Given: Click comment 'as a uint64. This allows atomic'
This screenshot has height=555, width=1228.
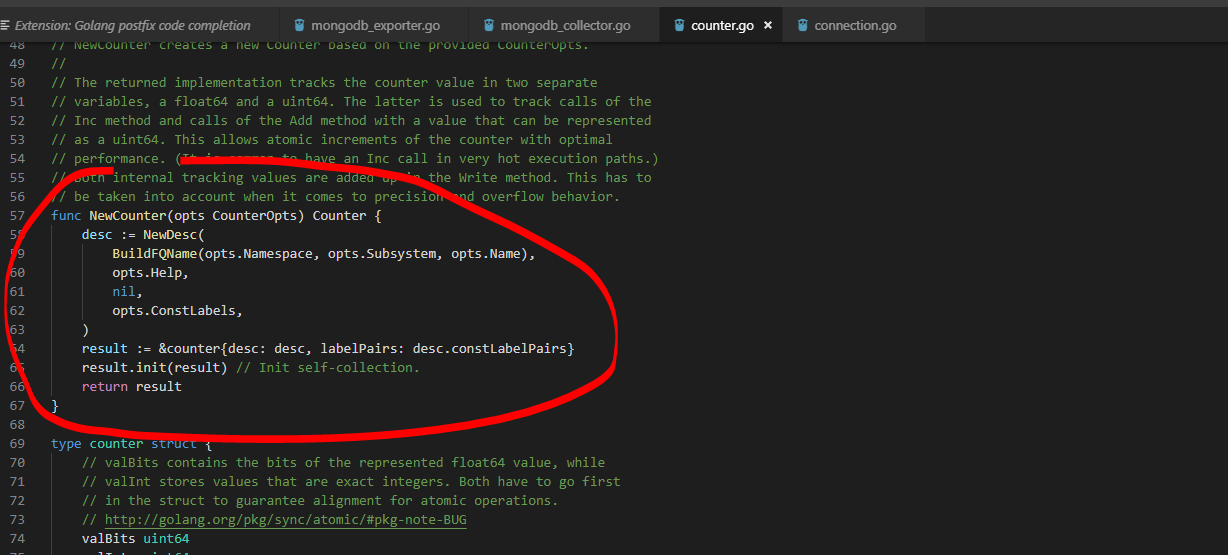Looking at the screenshot, I should [x=331, y=139].
